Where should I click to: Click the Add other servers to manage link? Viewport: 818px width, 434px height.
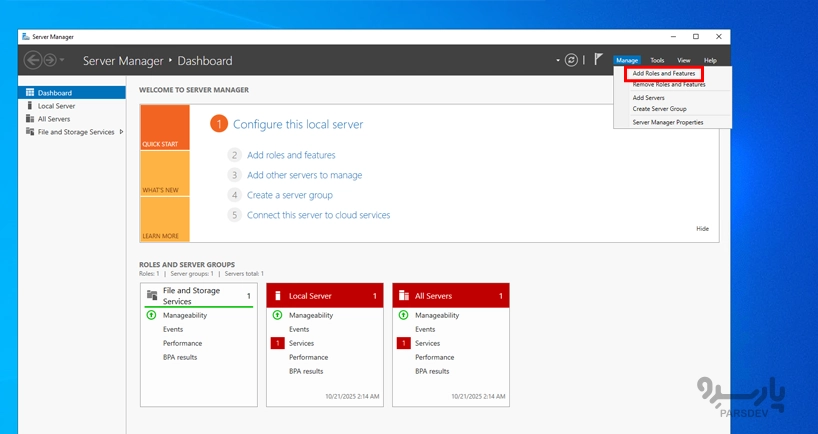(x=304, y=175)
